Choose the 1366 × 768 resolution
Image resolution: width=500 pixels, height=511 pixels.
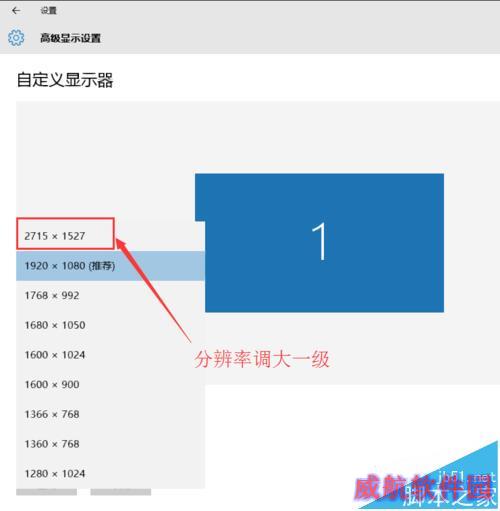[110, 414]
